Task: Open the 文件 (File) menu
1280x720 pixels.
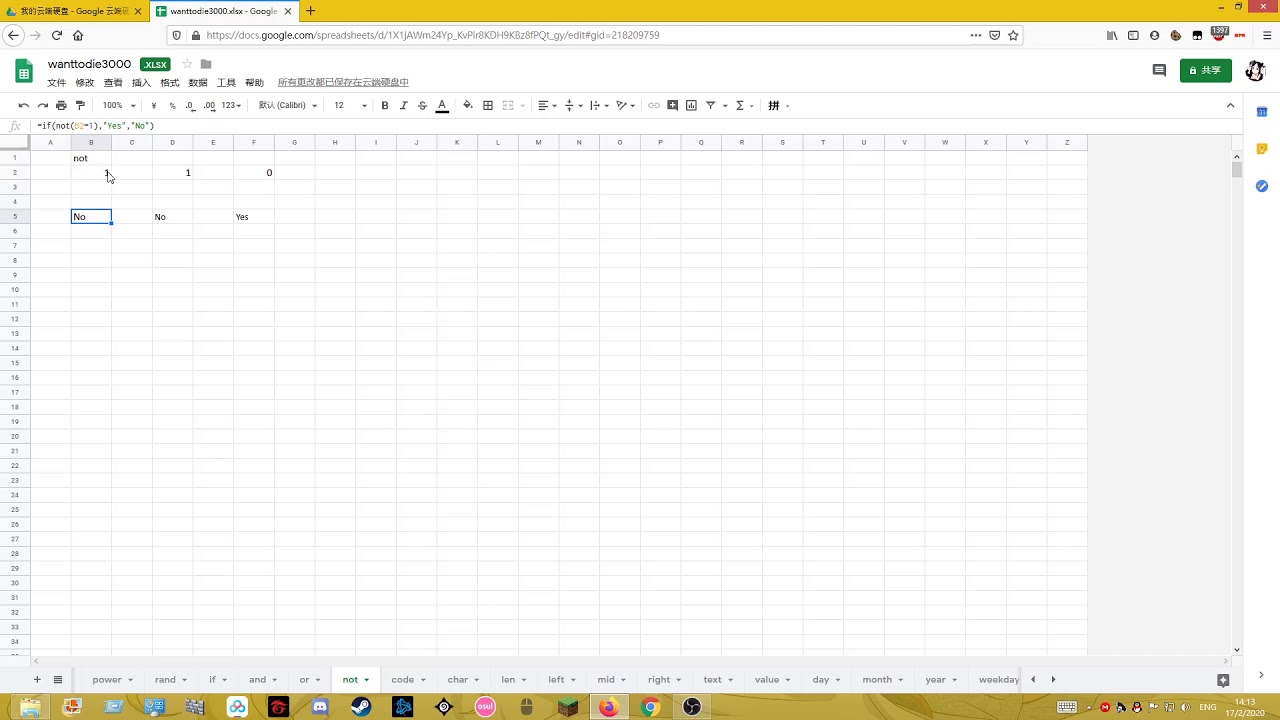Action: [57, 82]
